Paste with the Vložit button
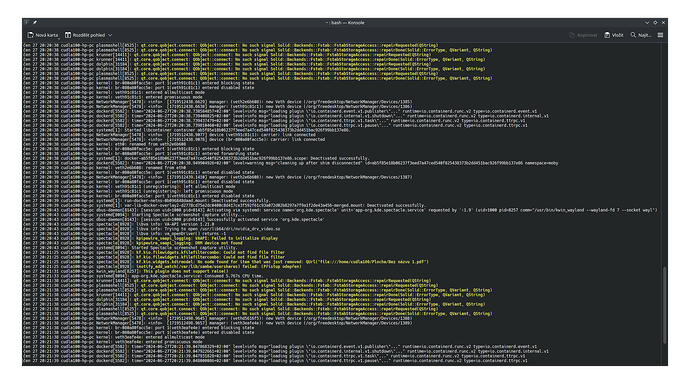The width and height of the screenshot is (690, 392). (613, 35)
